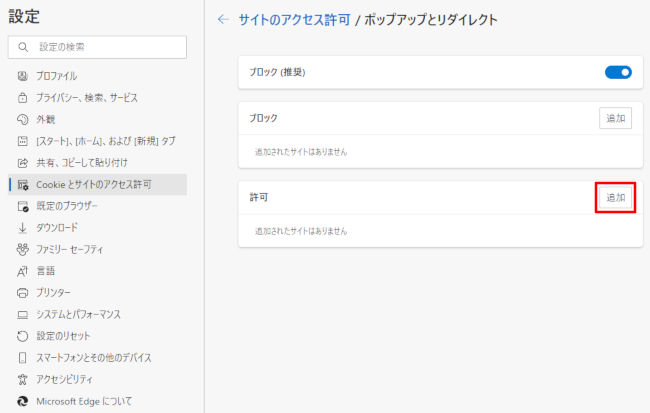Toggle the ブロック (推奨) switch off

618,72
